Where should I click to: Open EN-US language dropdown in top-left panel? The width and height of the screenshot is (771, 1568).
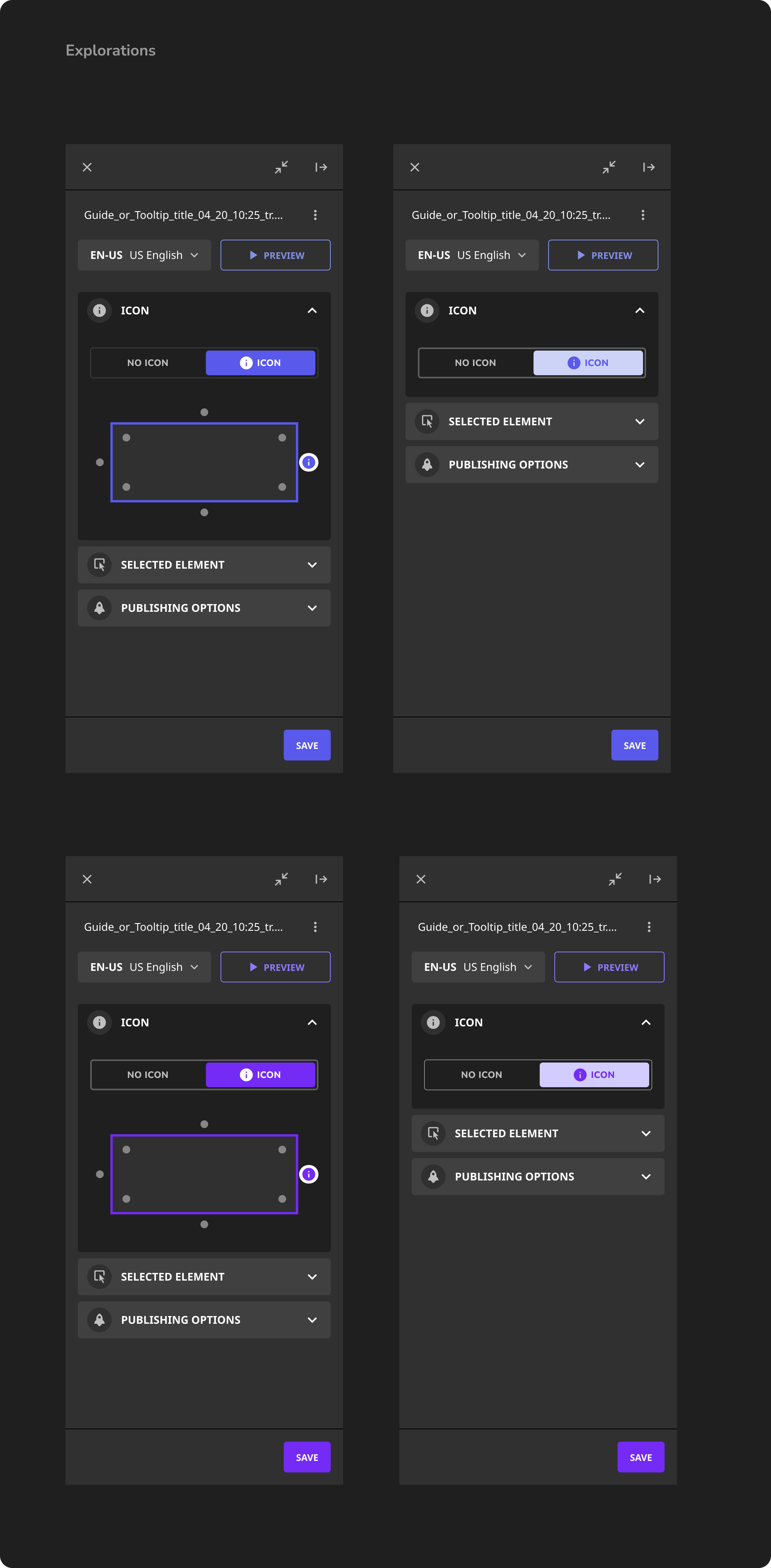point(144,255)
